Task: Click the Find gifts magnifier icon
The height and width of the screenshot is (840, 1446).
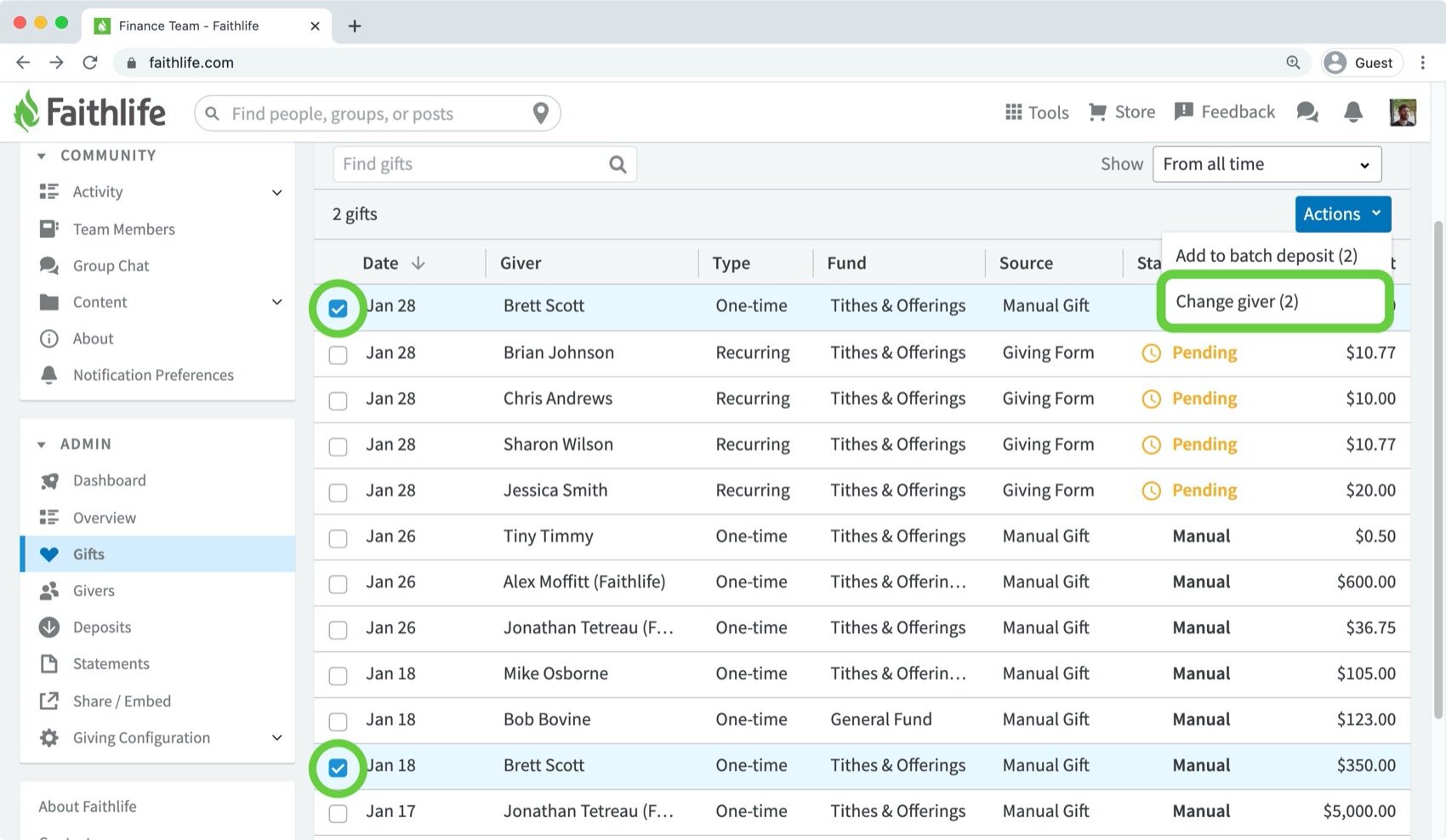Action: pyautogui.click(x=618, y=164)
